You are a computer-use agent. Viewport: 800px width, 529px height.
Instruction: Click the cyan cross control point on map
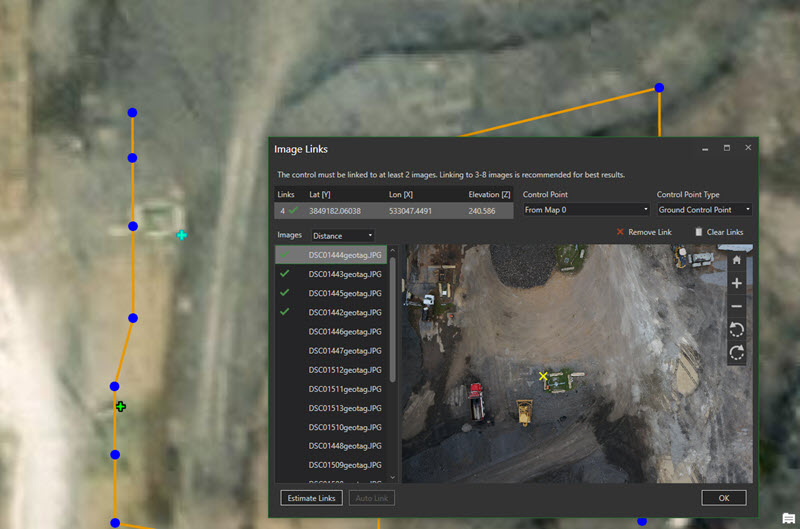coord(182,235)
